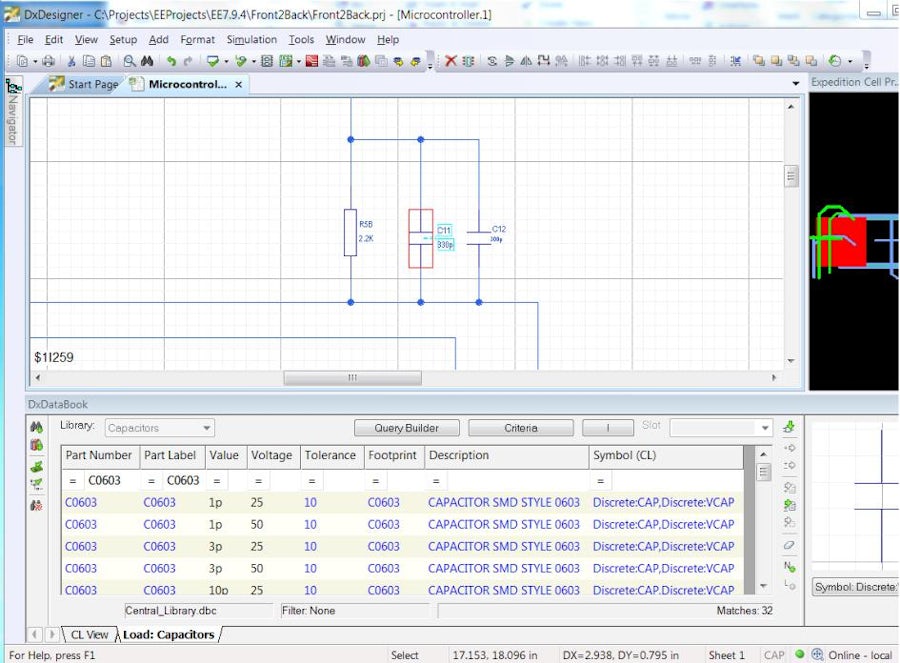The height and width of the screenshot is (663, 900).
Task: Open Find using the binoculars toolbar icon
Action: (x=145, y=61)
